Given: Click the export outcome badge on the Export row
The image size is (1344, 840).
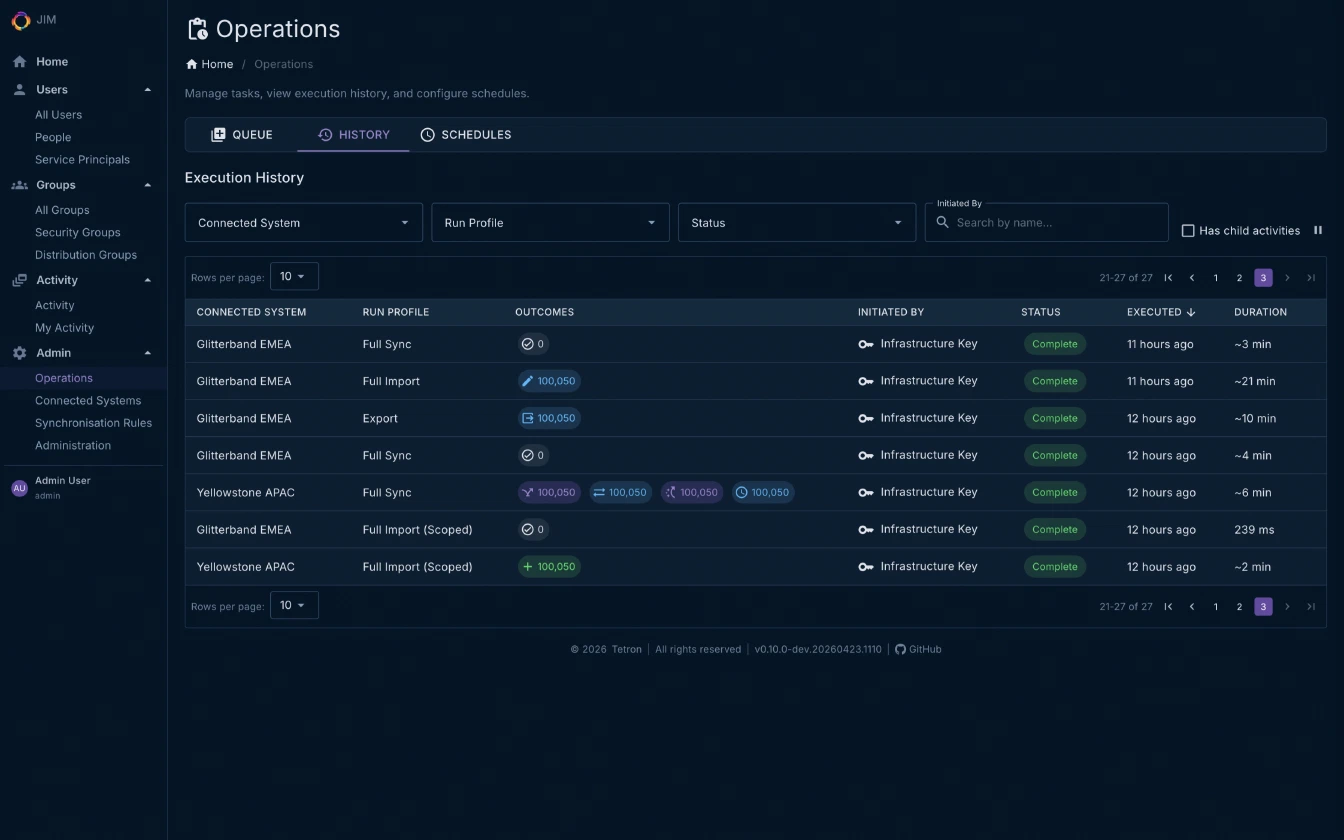Looking at the screenshot, I should click(548, 418).
